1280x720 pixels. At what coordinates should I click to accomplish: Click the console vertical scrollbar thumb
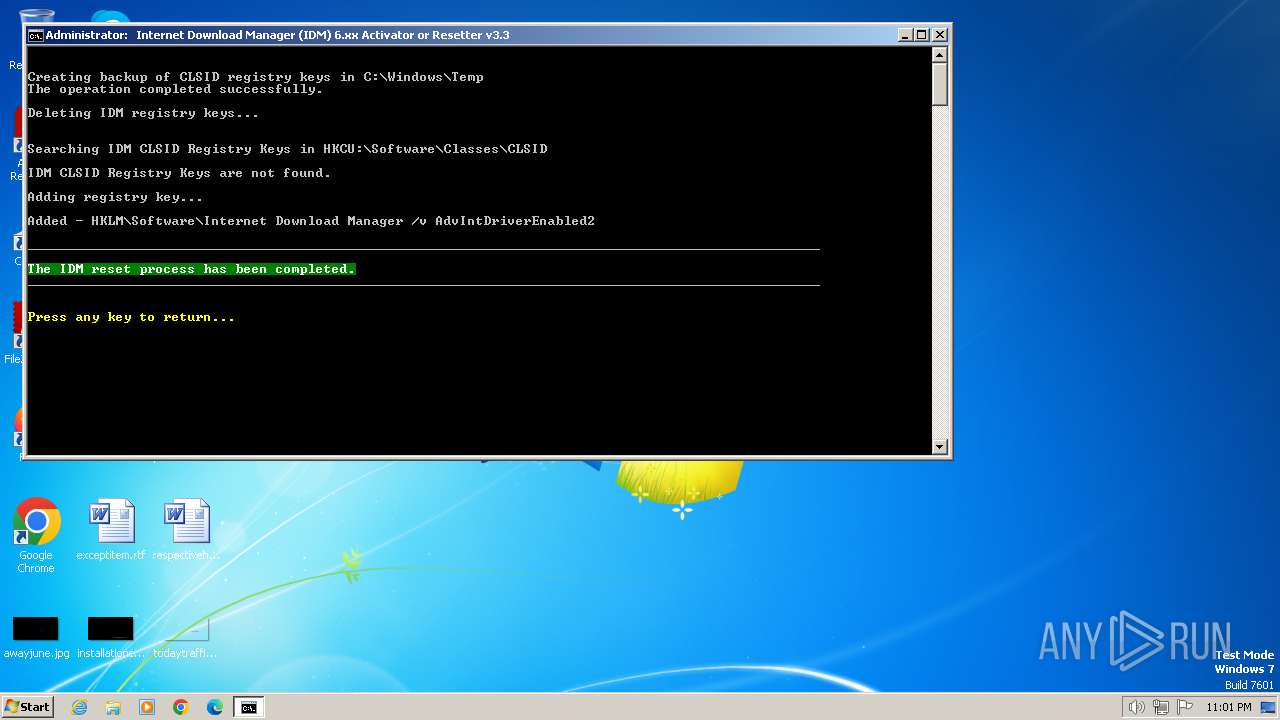940,84
